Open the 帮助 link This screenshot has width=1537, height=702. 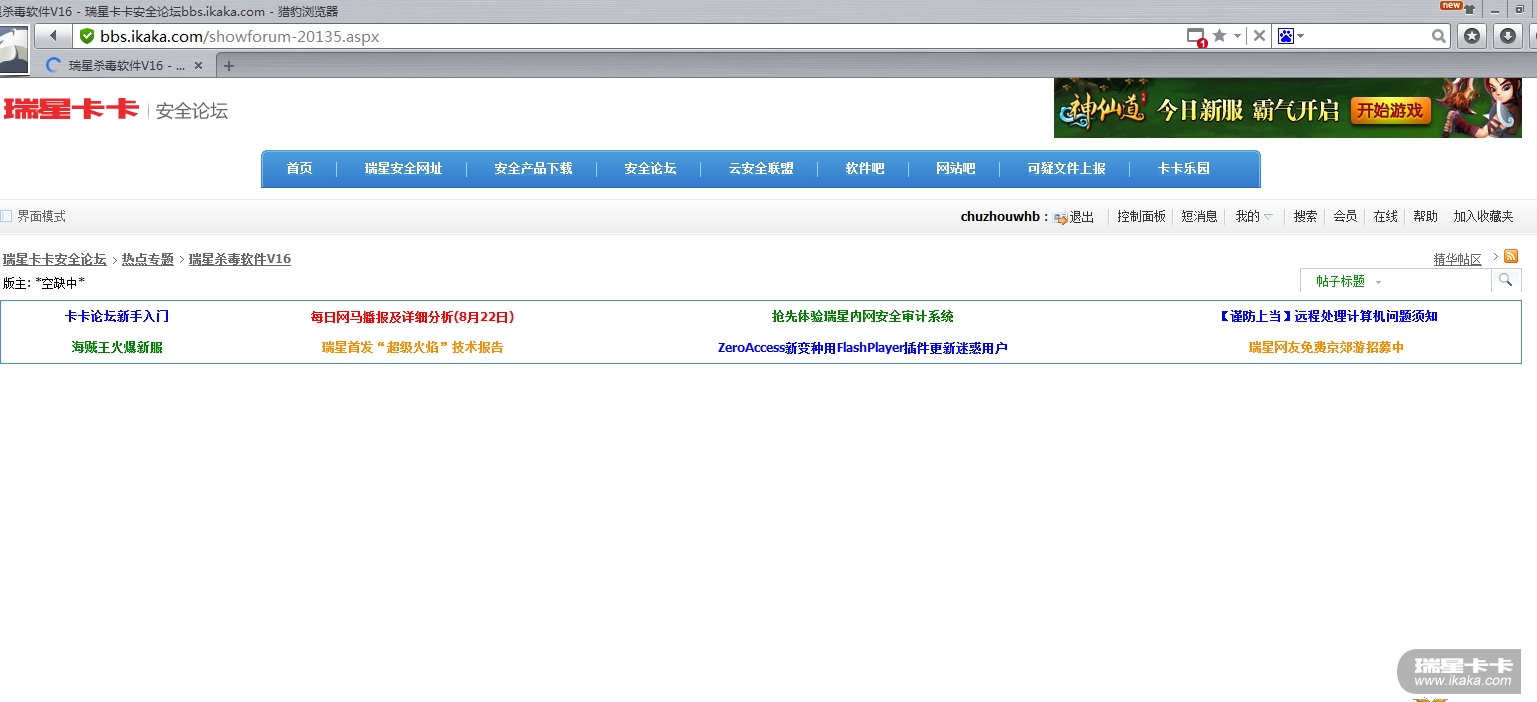(x=1425, y=216)
